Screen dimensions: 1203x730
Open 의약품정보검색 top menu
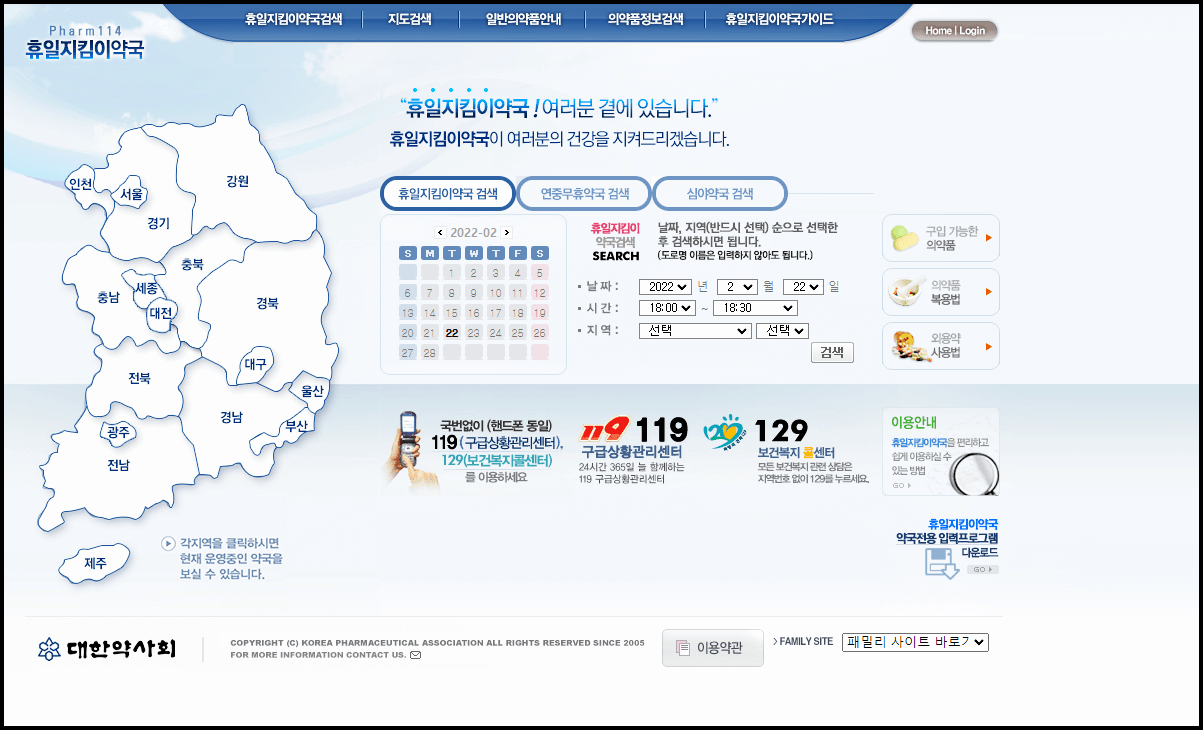click(x=645, y=19)
